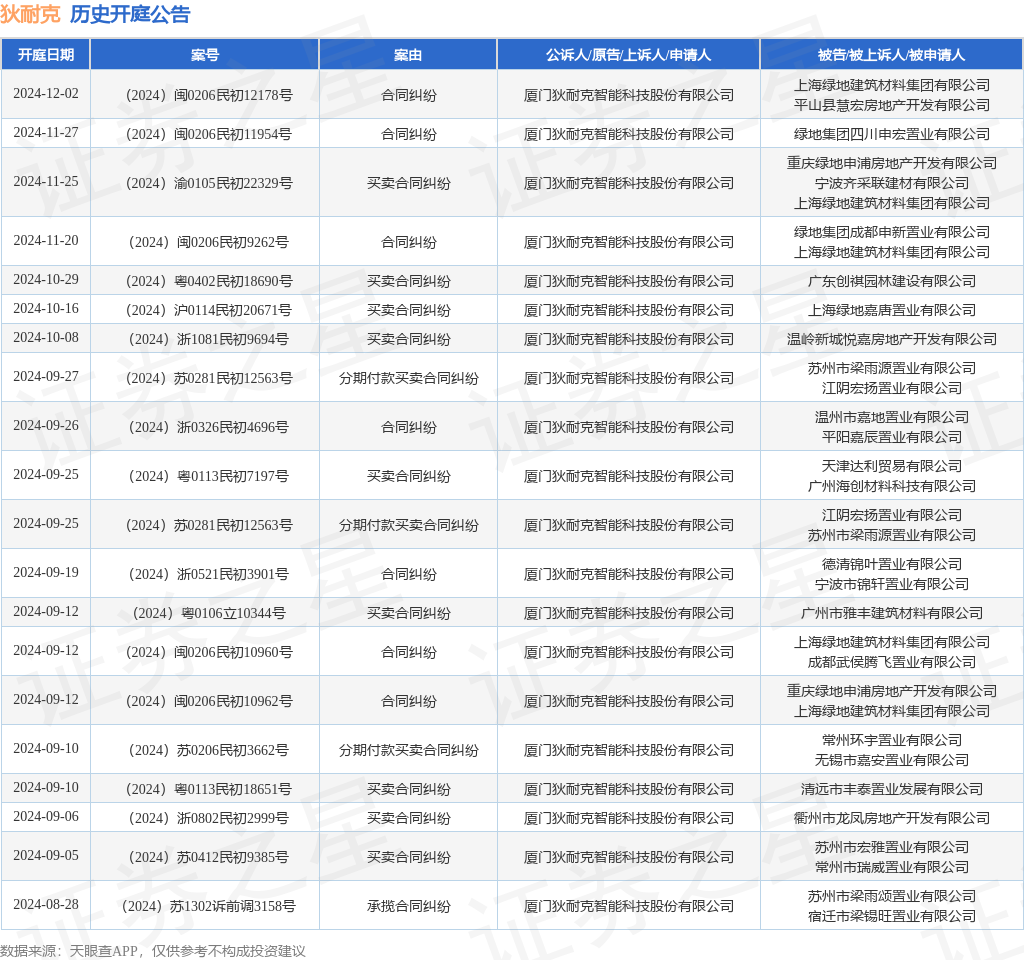Click defendant 绿地集团四川申宏置业有限公司
The width and height of the screenshot is (1024, 960).
(891, 135)
